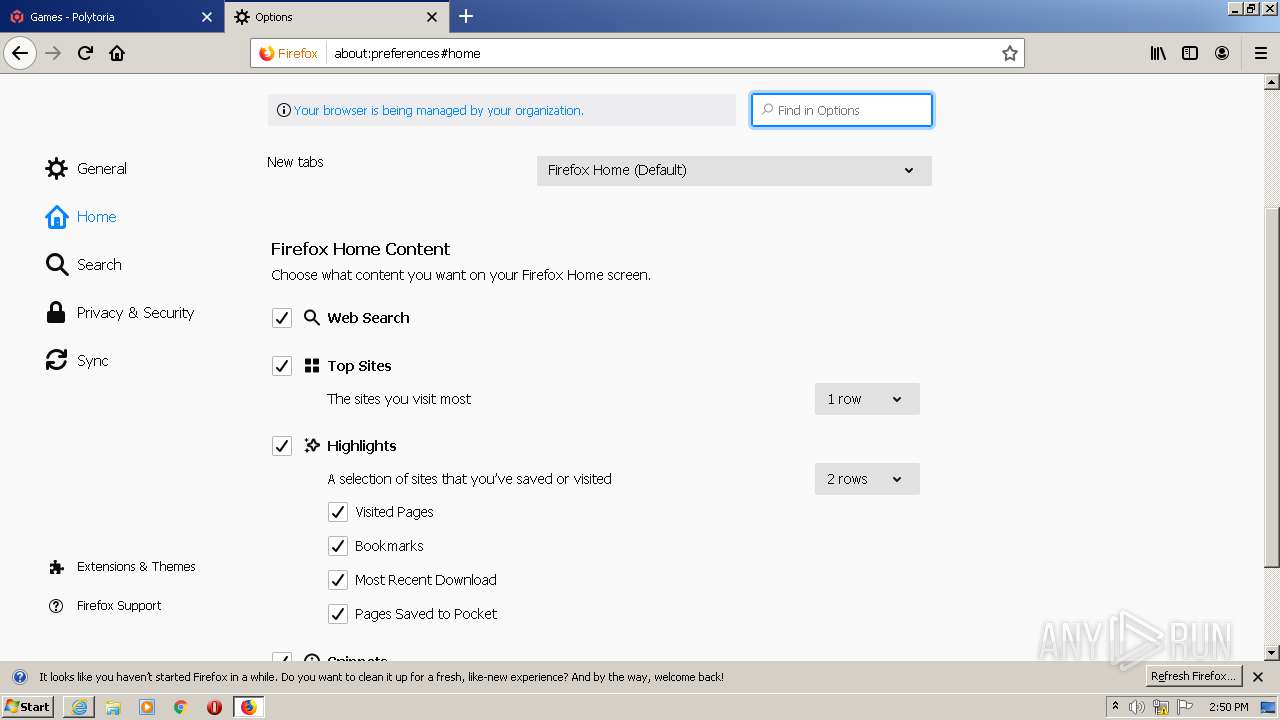This screenshot has height=720, width=1280.
Task: Click the Web Search magnifier icon
Action: click(x=312, y=318)
